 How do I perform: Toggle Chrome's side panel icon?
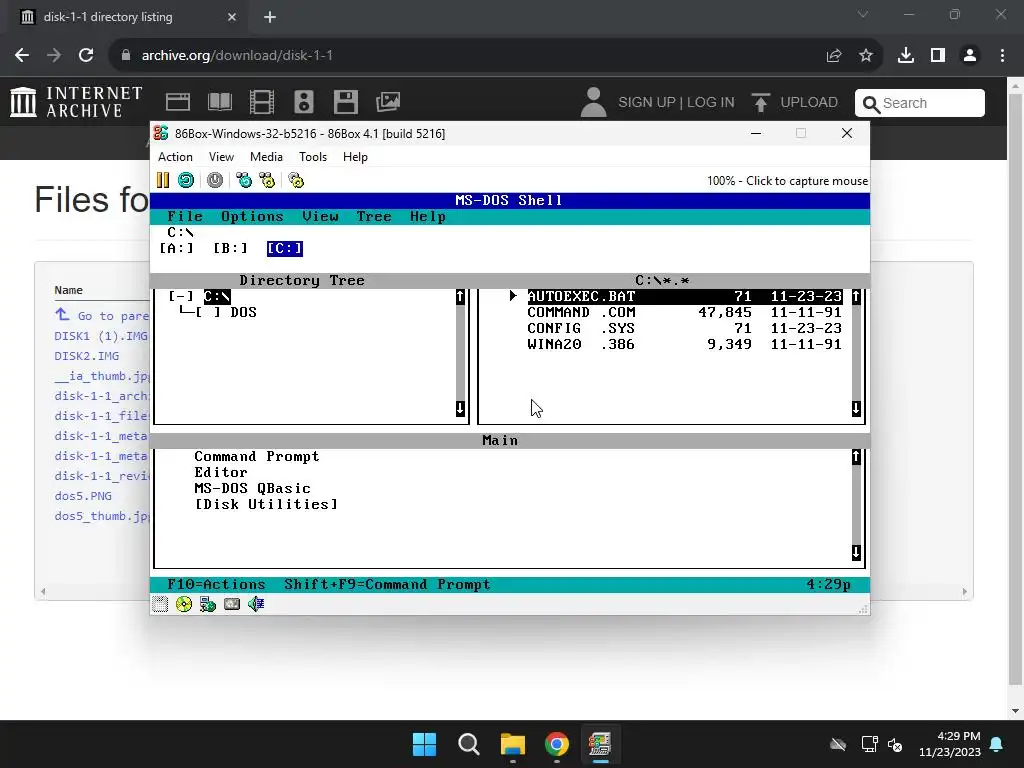(938, 56)
